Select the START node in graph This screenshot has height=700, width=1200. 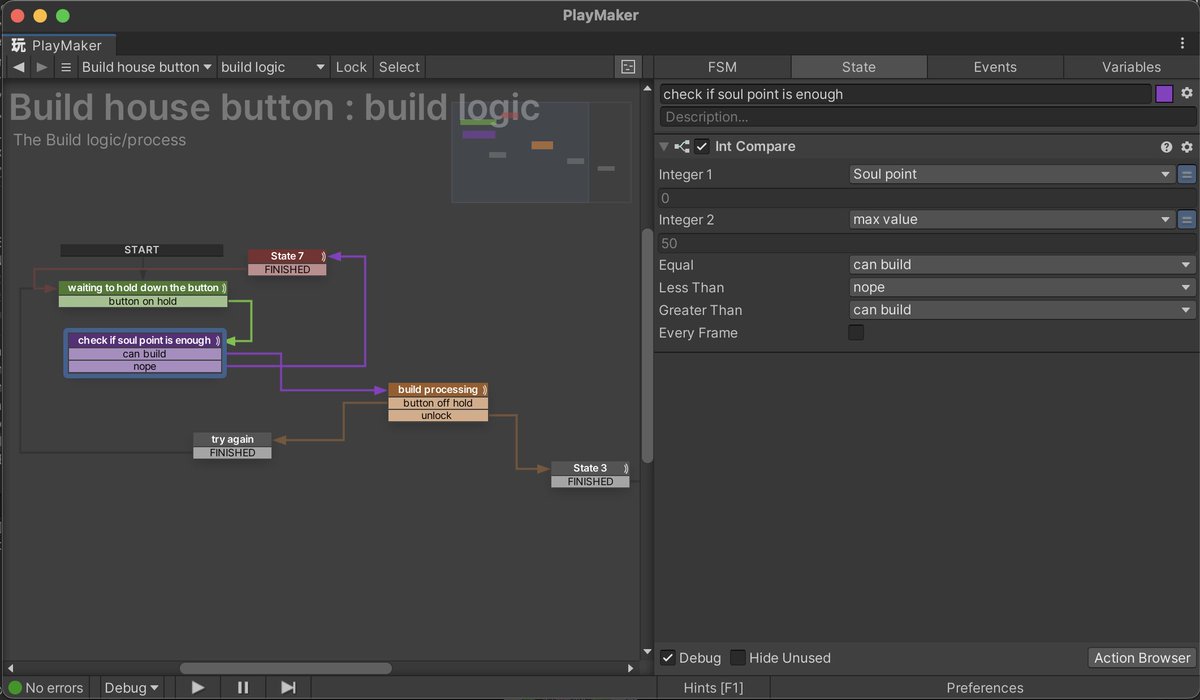(141, 250)
